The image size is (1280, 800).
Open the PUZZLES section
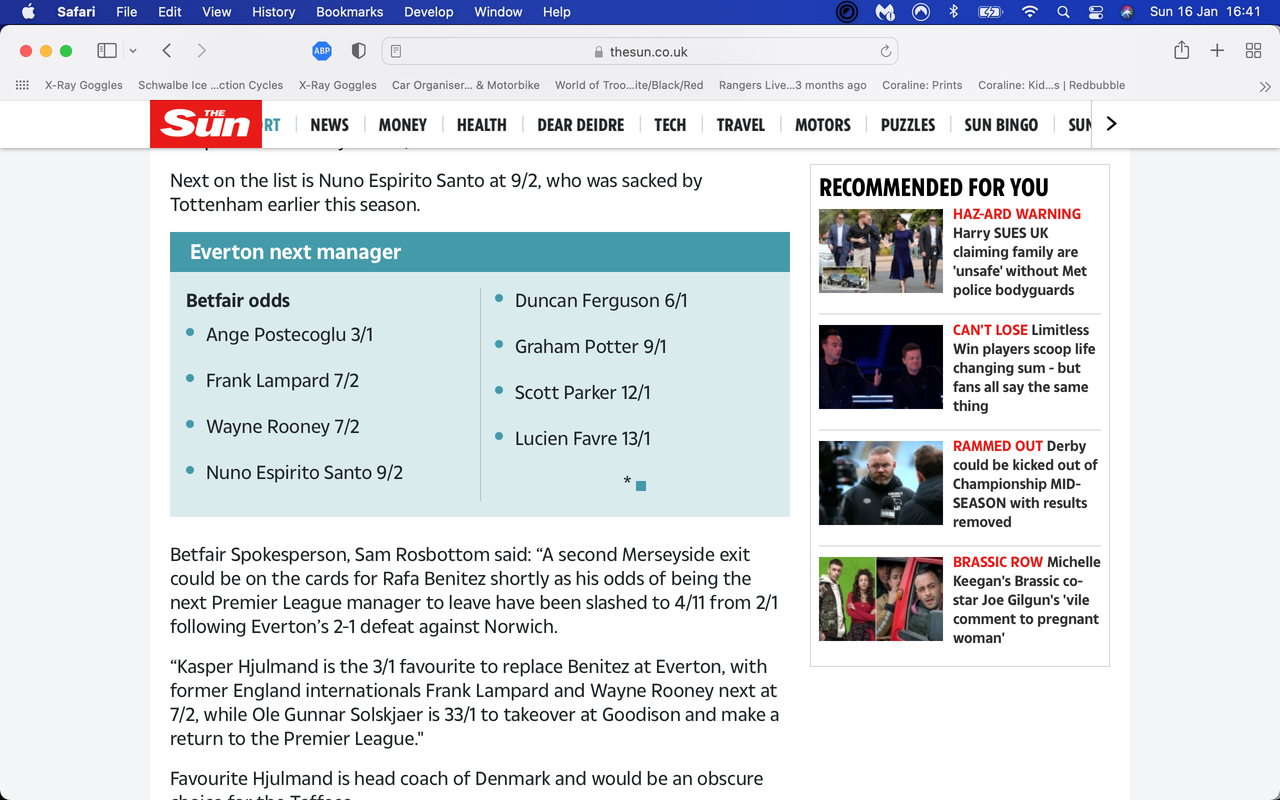tap(908, 125)
